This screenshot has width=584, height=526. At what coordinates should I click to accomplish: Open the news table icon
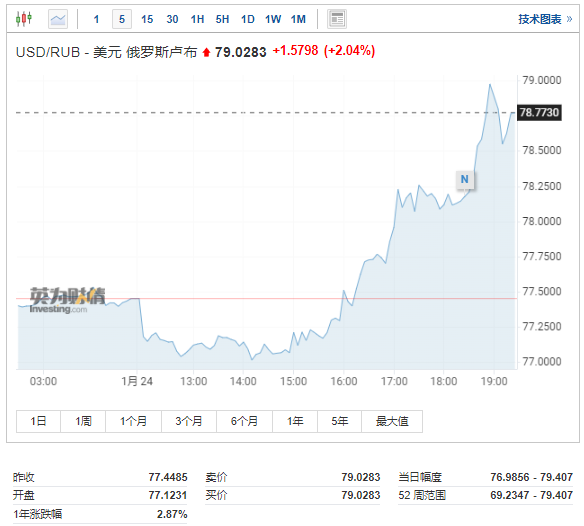(x=337, y=19)
